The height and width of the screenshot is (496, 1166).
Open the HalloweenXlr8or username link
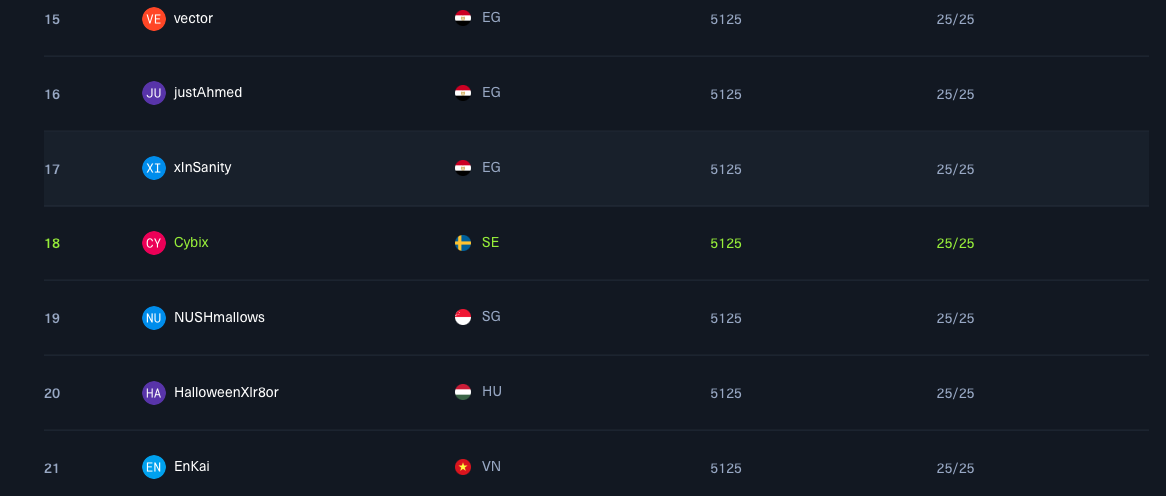(x=226, y=392)
